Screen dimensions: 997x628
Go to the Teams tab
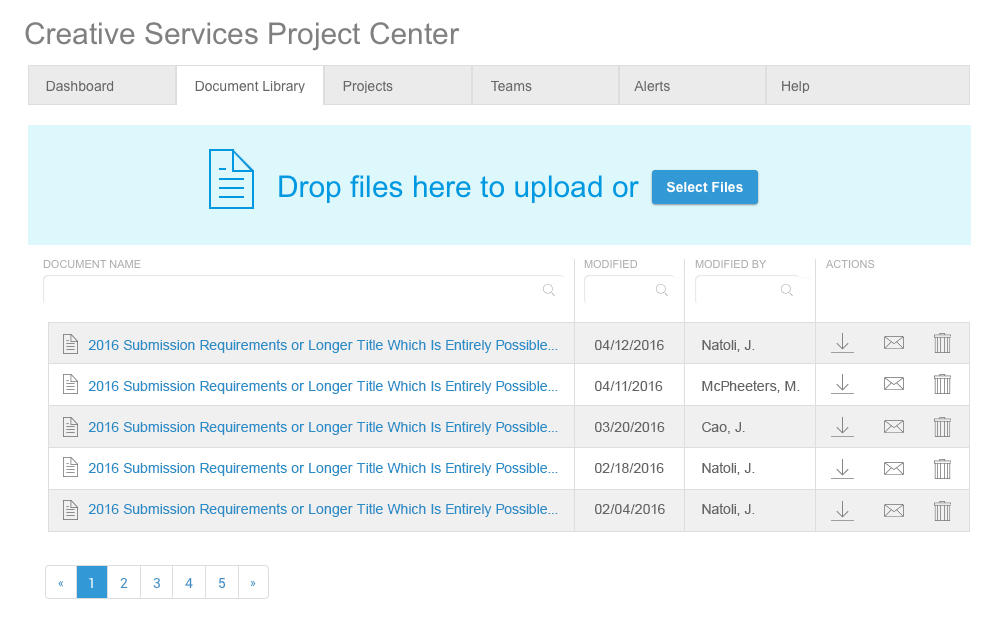click(x=511, y=86)
